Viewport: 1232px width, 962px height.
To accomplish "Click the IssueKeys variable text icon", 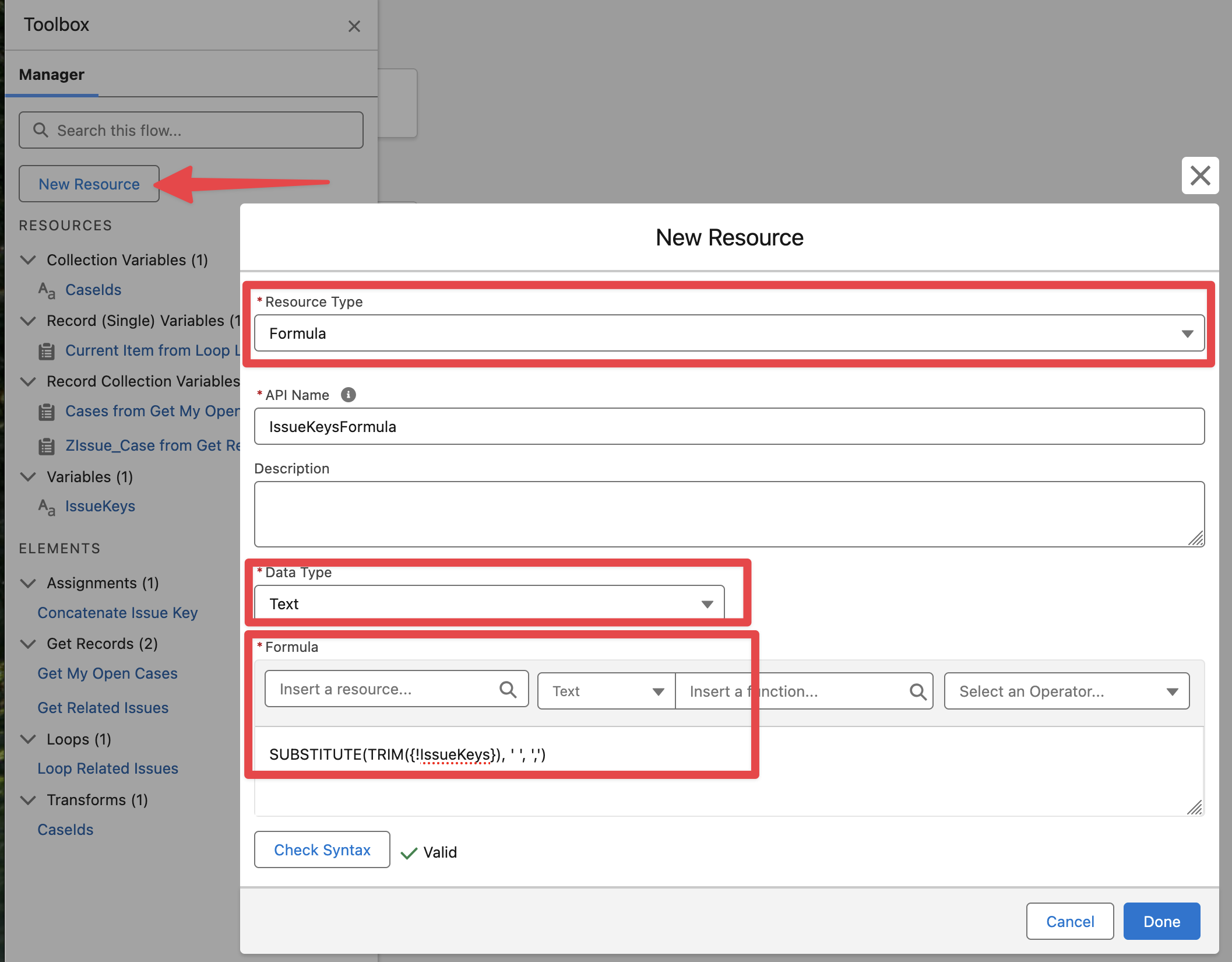I will pyautogui.click(x=47, y=507).
